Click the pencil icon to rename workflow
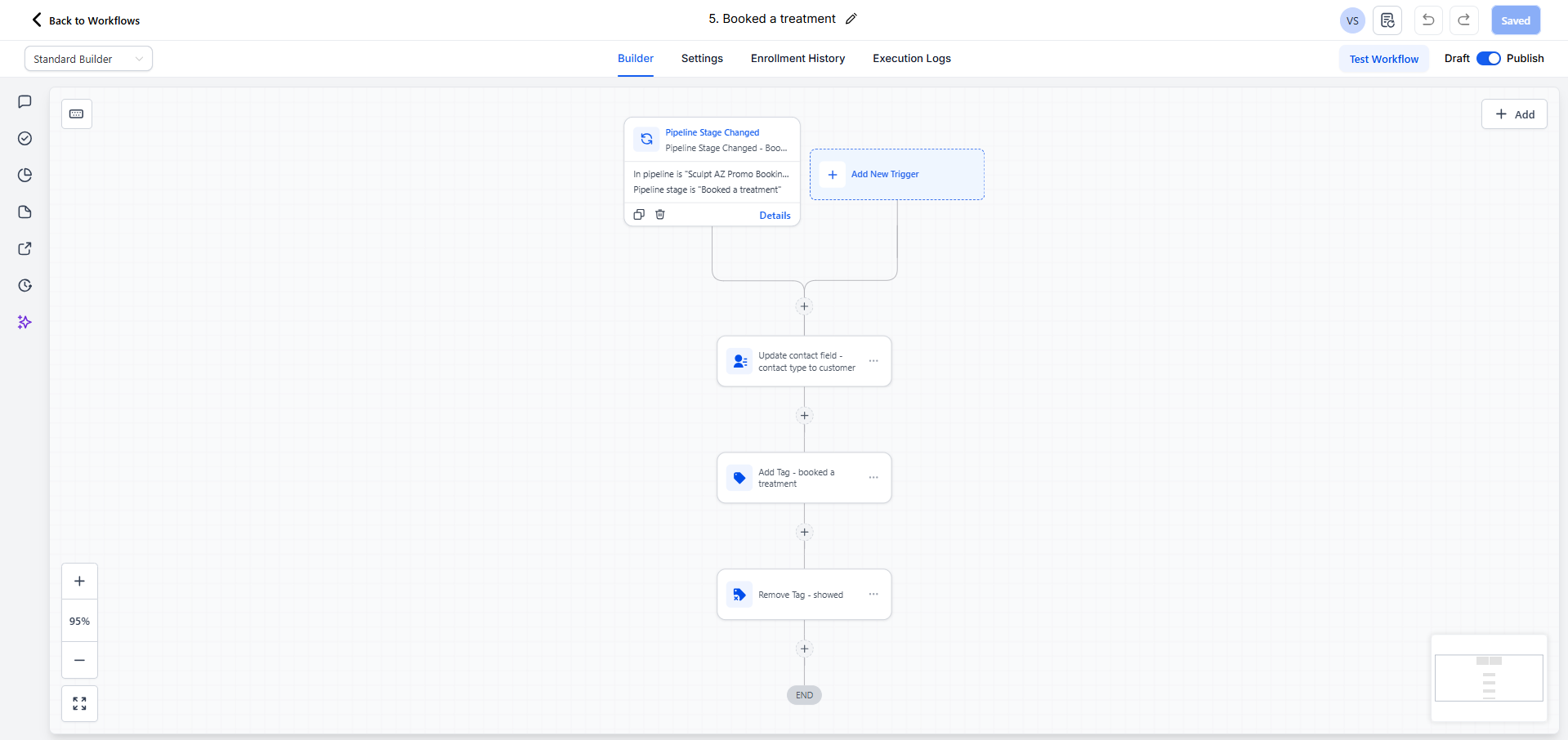This screenshot has width=1568, height=740. pyautogui.click(x=851, y=19)
